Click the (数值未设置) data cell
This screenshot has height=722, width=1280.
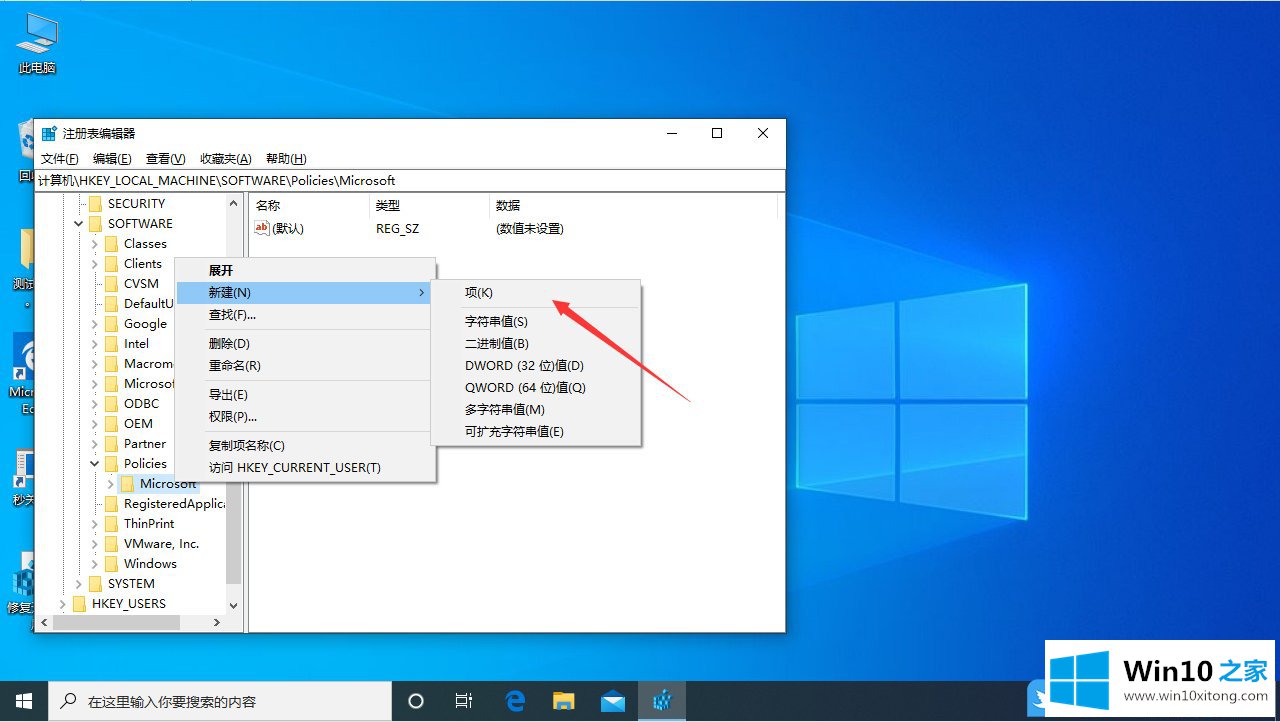[x=530, y=228]
